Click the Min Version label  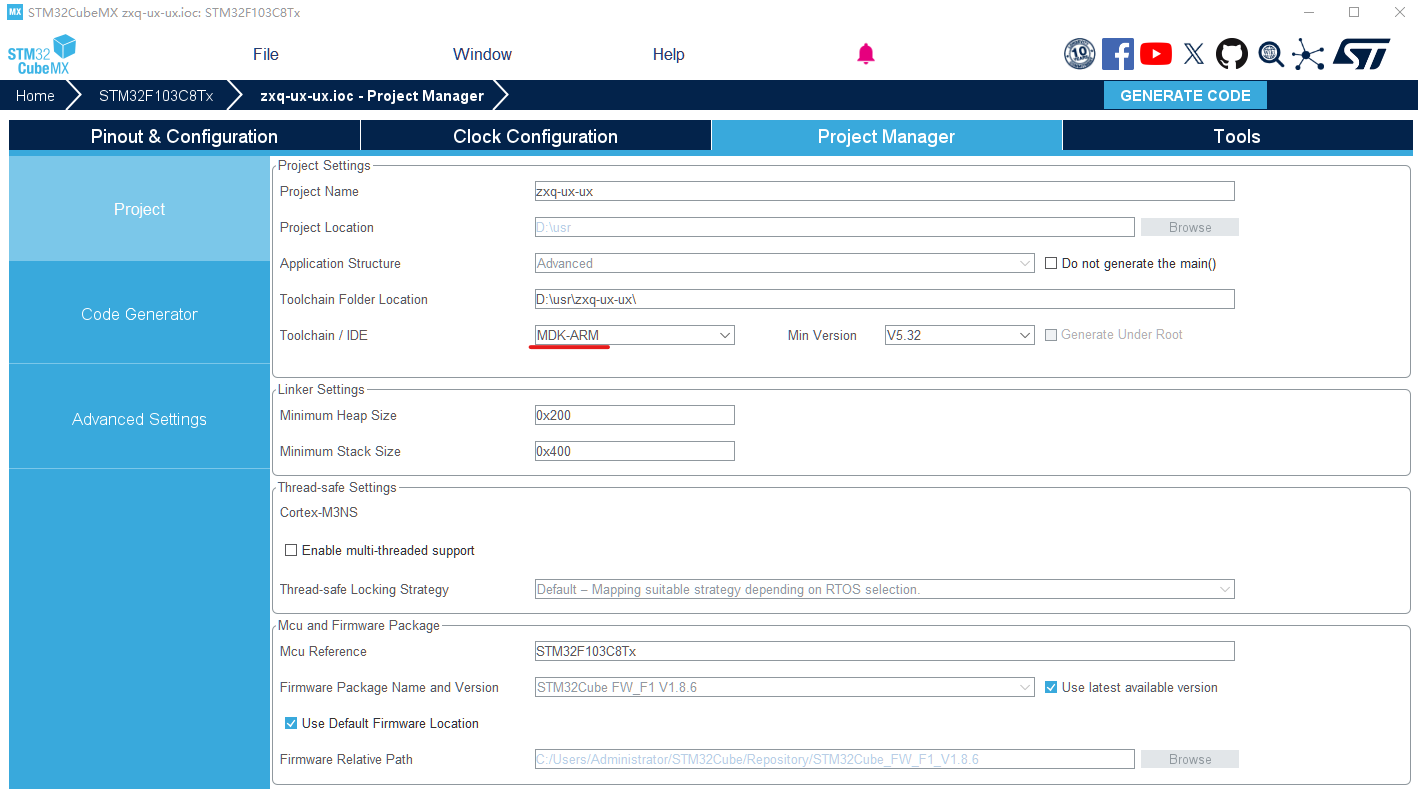pyautogui.click(x=822, y=336)
